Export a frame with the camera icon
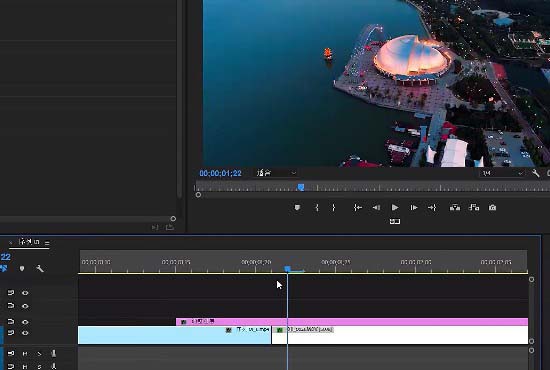 492,208
